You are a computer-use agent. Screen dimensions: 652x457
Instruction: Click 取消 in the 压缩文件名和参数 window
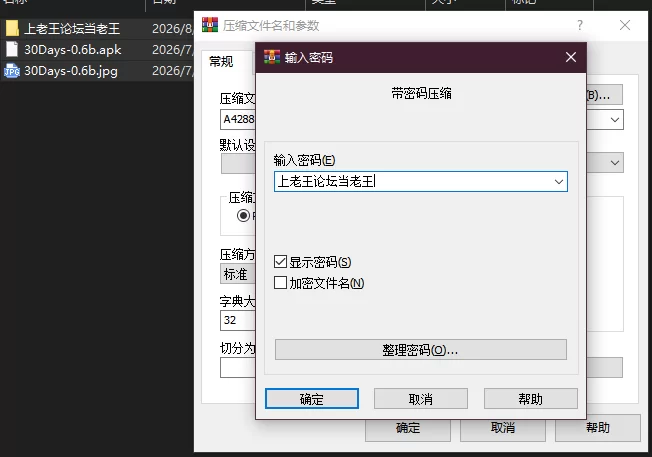[x=502, y=428]
